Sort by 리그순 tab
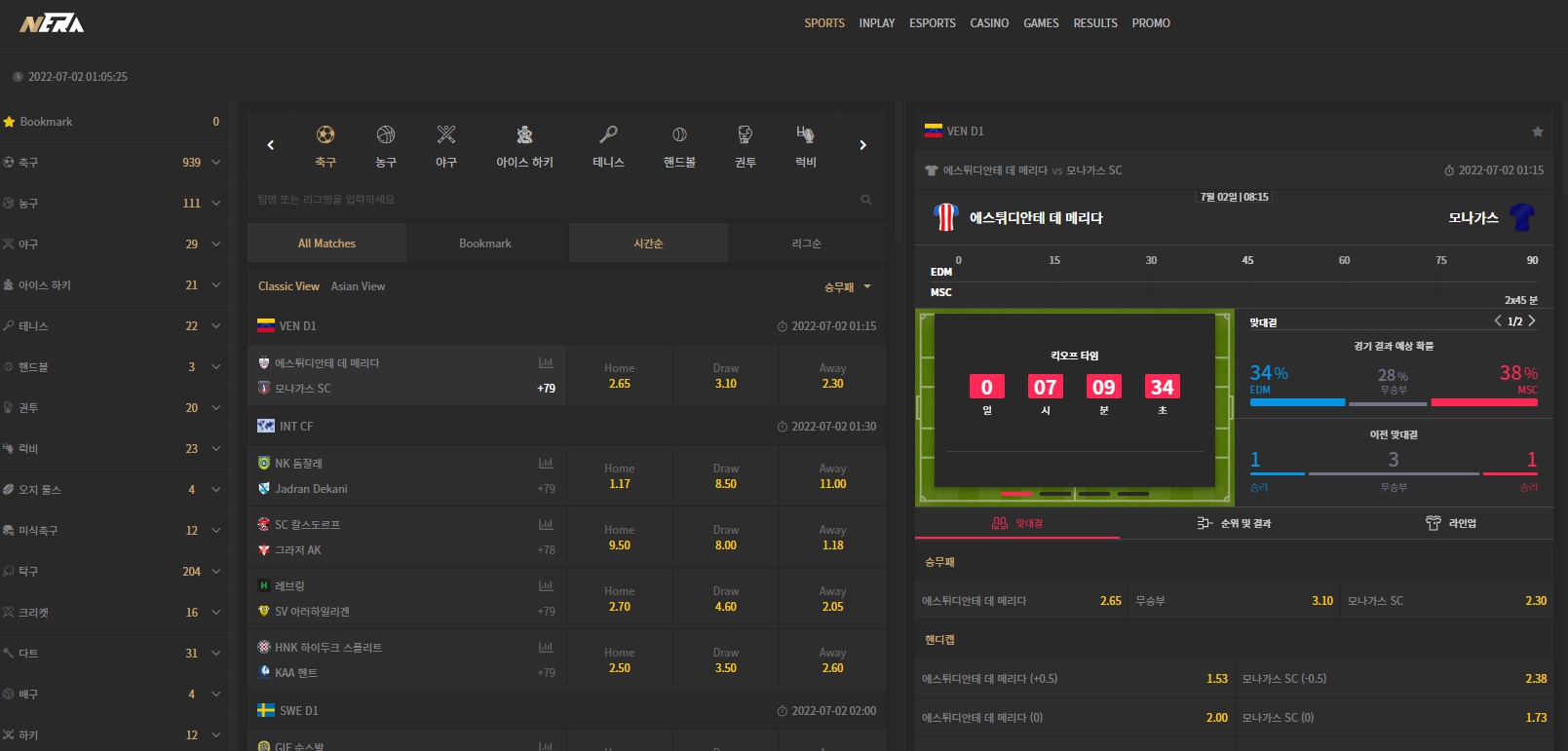 tap(807, 244)
